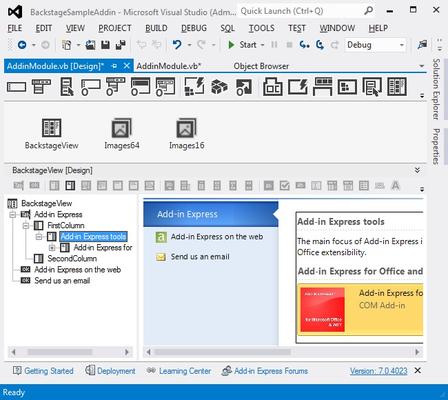Click the document-with-cursor icon in module toolbar
Screen dimensions: 448x400
click(67, 87)
